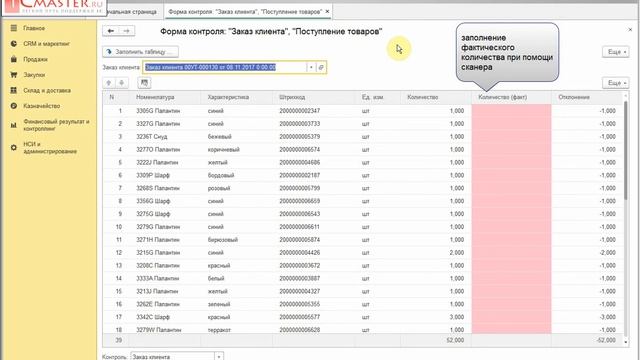This screenshot has width=640, height=360.
Task: Select row 3277O Палантин
Action: 362,149
